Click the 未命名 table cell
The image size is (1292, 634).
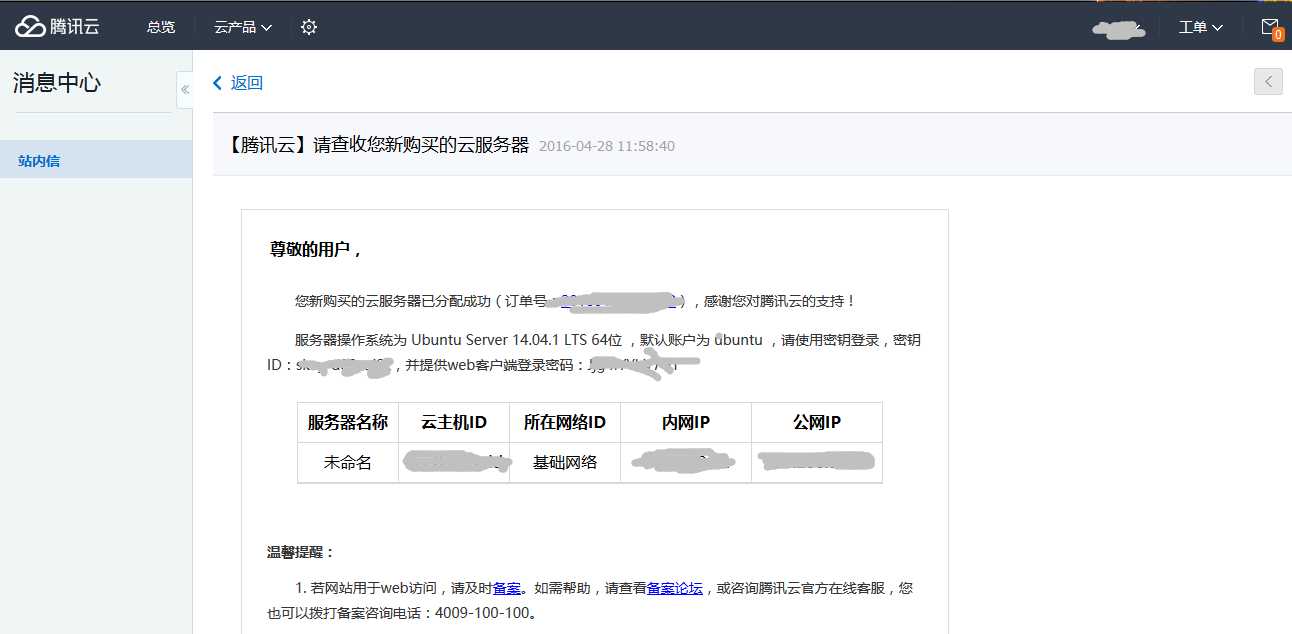348,462
